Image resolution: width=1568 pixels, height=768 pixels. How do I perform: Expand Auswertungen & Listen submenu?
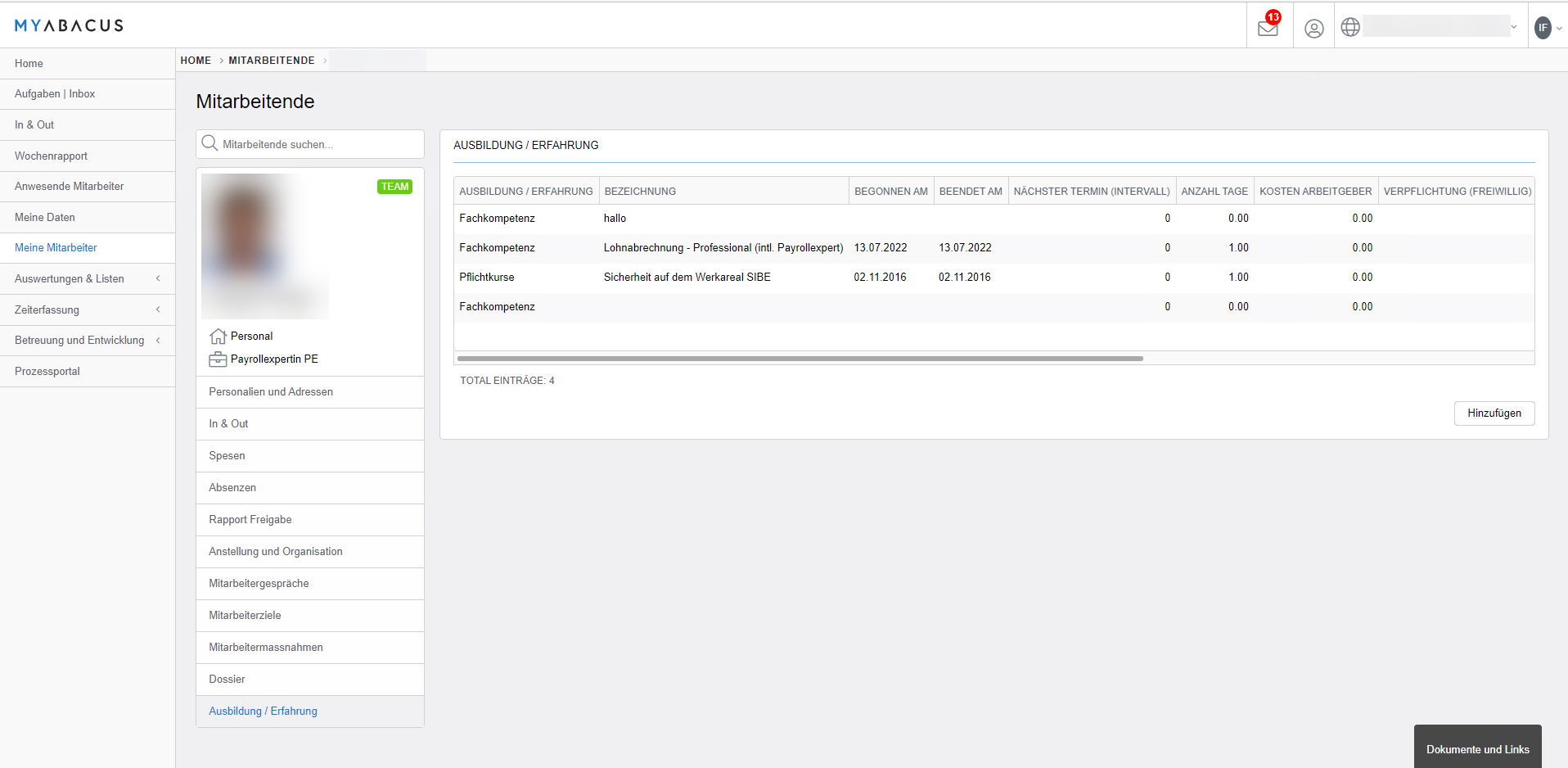[x=158, y=278]
